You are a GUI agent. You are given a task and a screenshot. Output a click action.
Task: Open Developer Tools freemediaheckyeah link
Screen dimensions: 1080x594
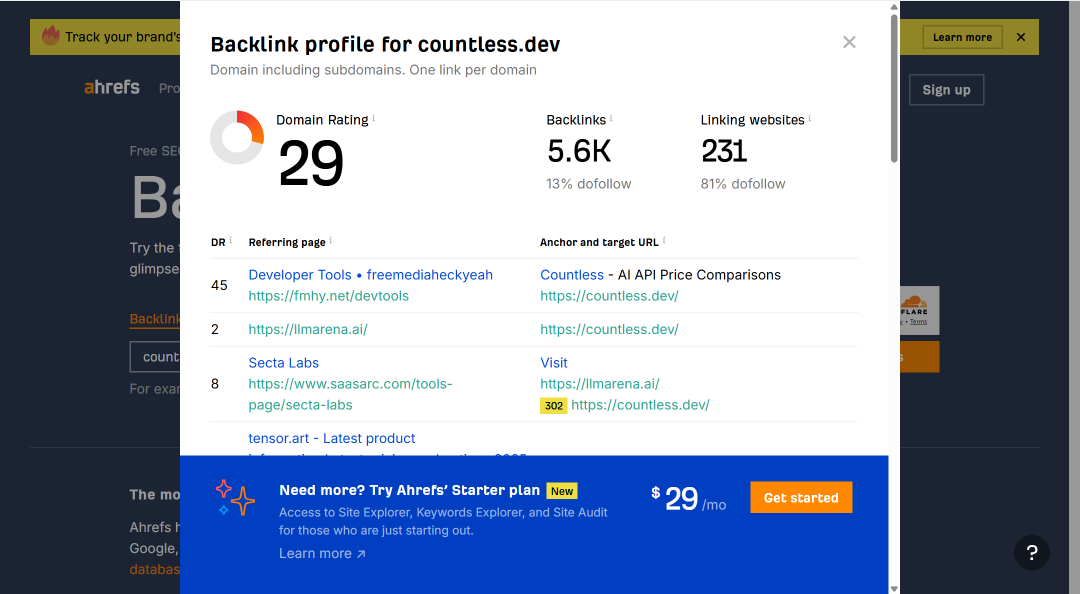tap(371, 275)
